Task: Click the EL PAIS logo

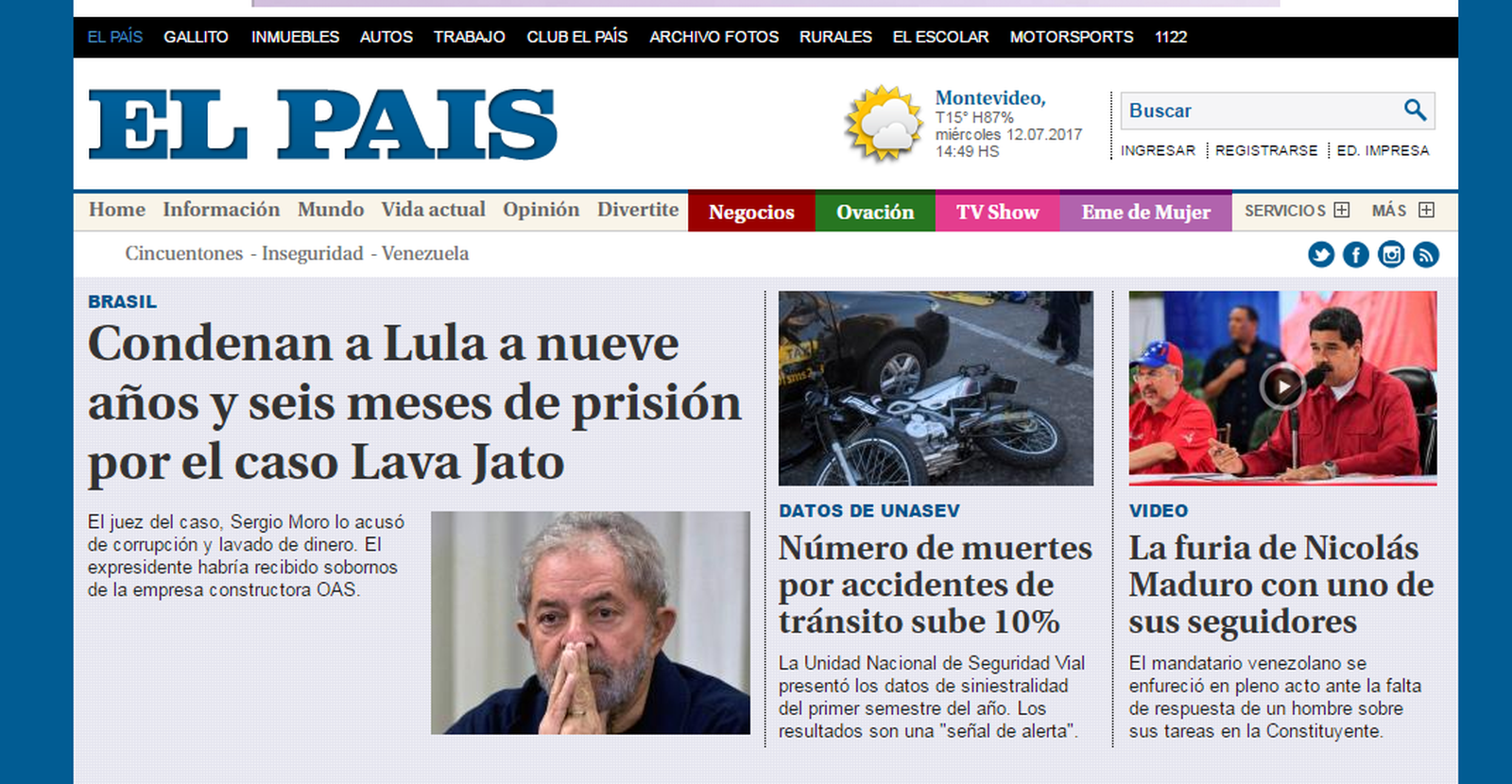Action: (x=323, y=125)
